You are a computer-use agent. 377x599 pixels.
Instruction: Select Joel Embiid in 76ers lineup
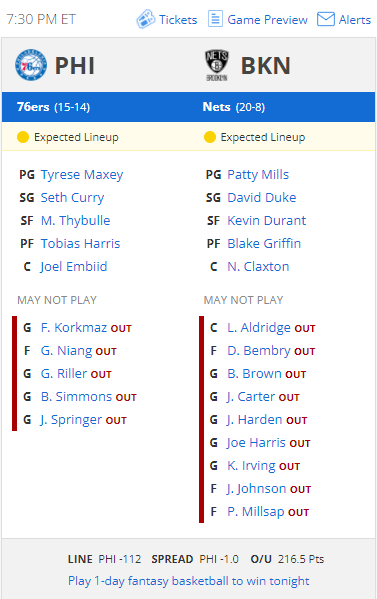coord(74,267)
